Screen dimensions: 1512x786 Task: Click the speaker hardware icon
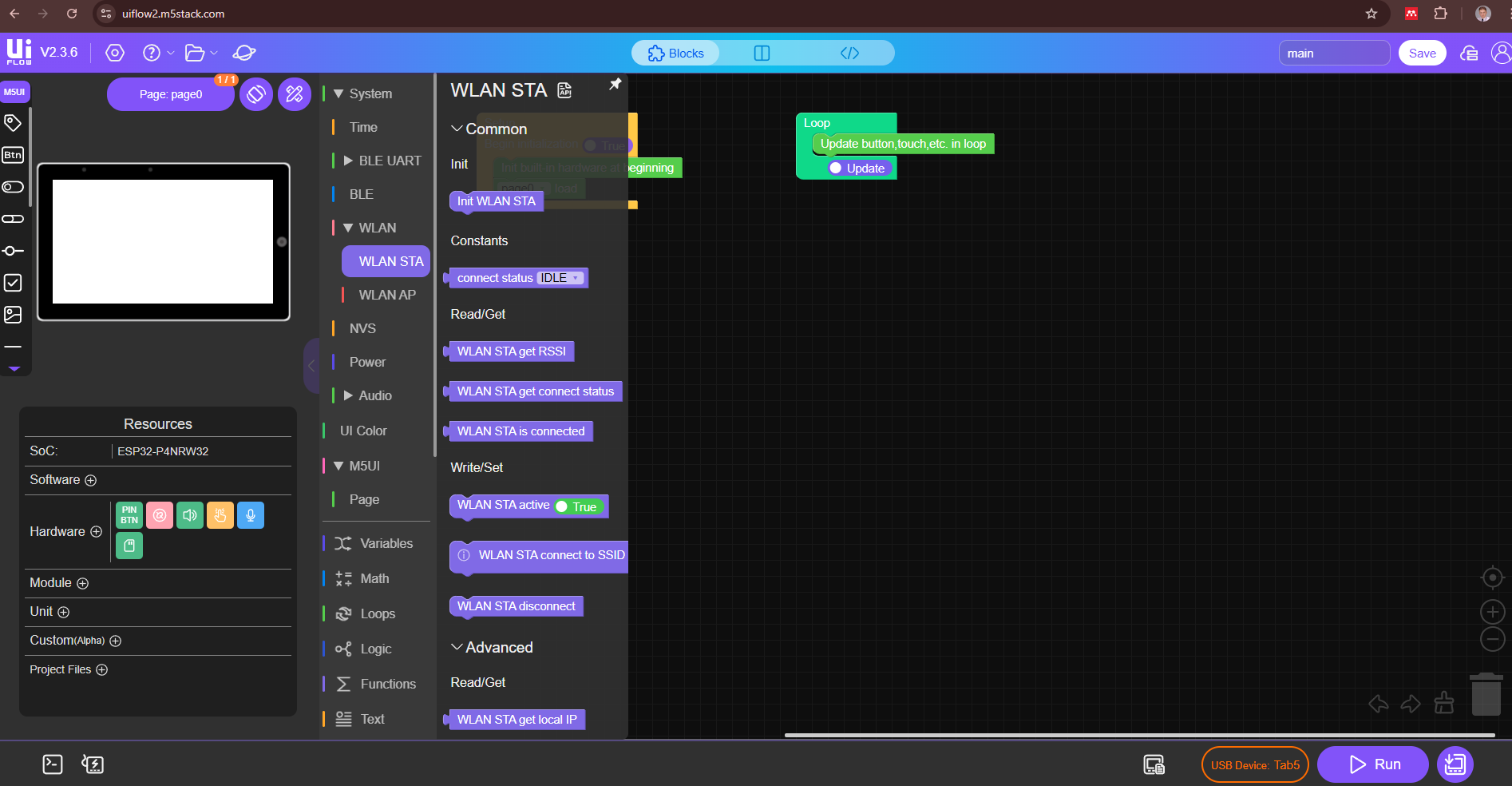tap(190, 515)
